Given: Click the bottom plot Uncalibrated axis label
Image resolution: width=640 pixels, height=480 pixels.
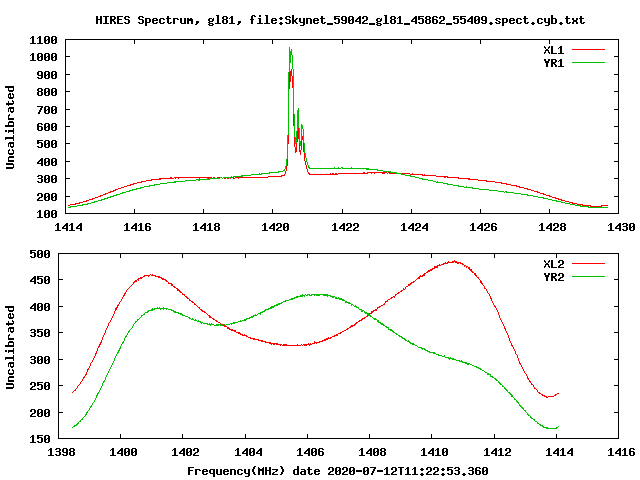Looking at the screenshot, I should (10, 347).
